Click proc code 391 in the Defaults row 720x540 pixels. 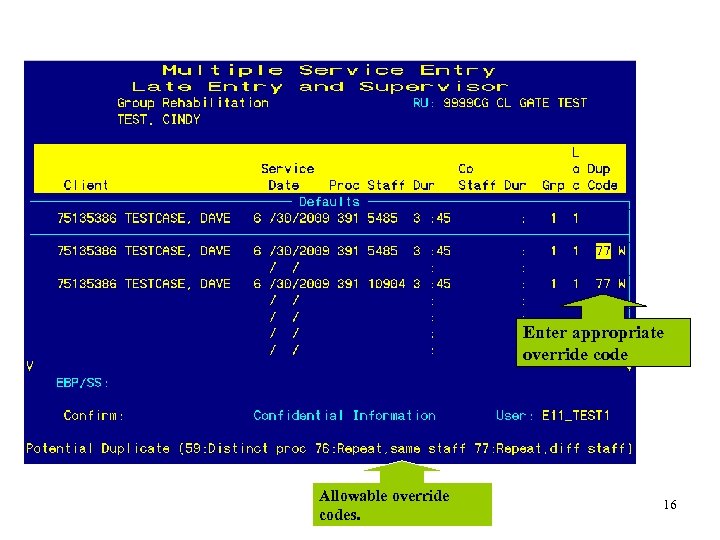click(x=348, y=218)
